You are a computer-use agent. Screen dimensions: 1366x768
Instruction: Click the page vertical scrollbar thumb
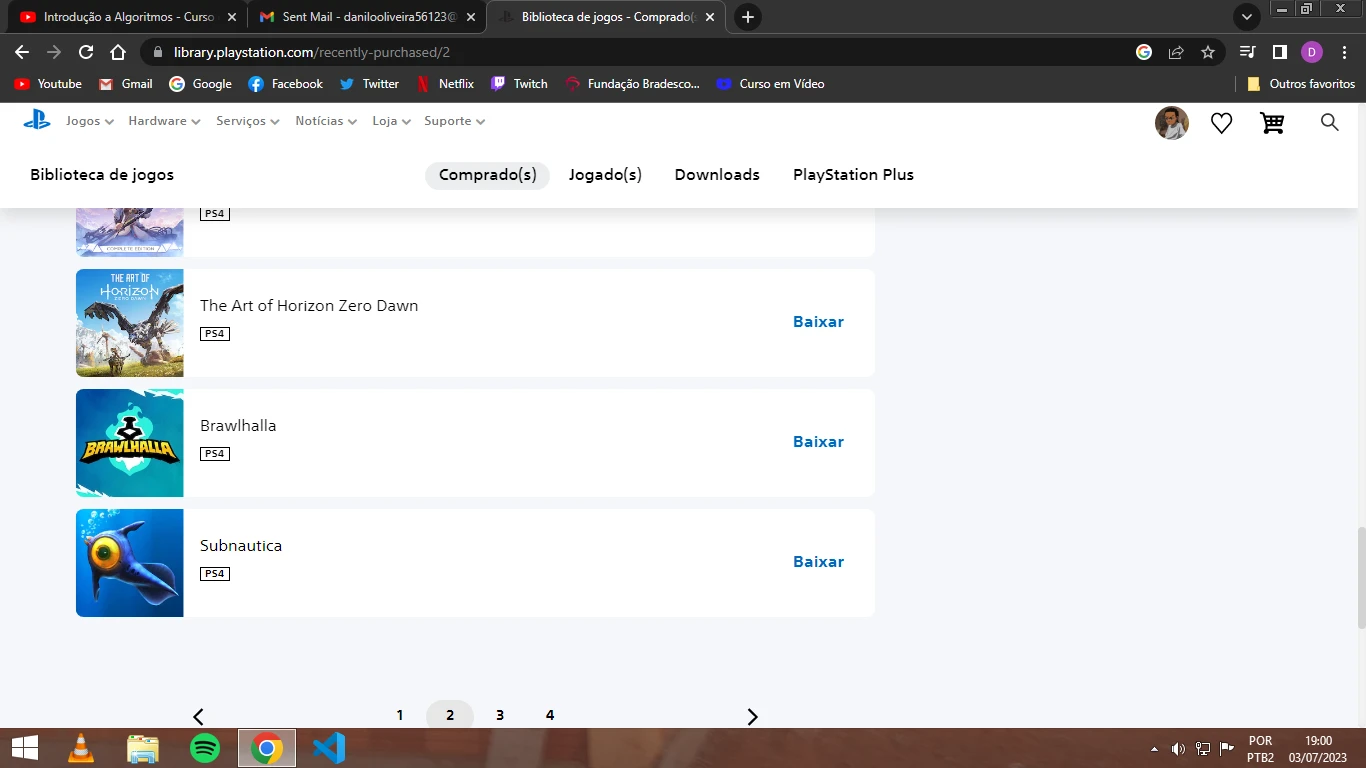(1361, 578)
